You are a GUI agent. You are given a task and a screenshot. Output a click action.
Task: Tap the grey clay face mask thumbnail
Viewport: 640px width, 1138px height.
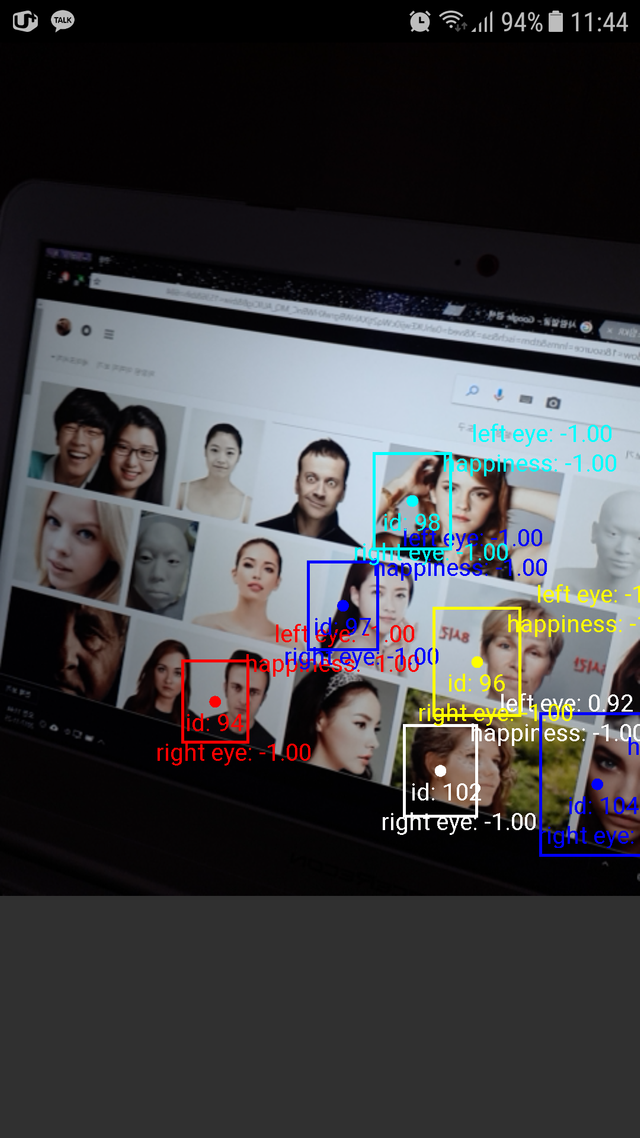tap(161, 566)
